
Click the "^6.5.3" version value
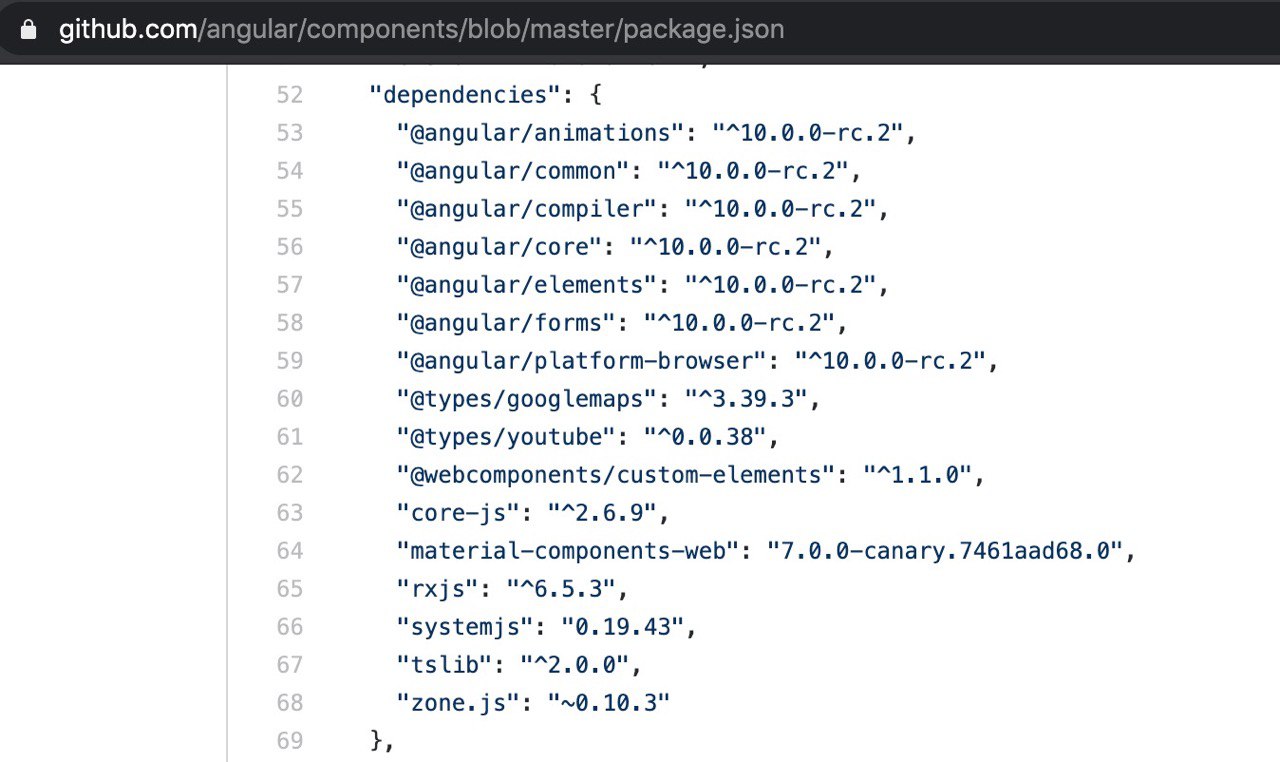point(560,589)
